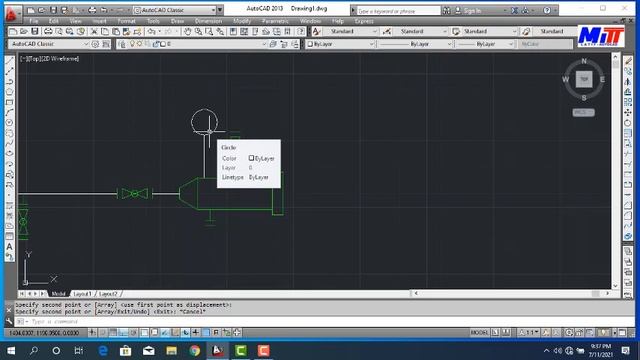This screenshot has height=360, width=640.
Task: Select the Ellipse draw tool
Action: pyautogui.click(x=9, y=154)
